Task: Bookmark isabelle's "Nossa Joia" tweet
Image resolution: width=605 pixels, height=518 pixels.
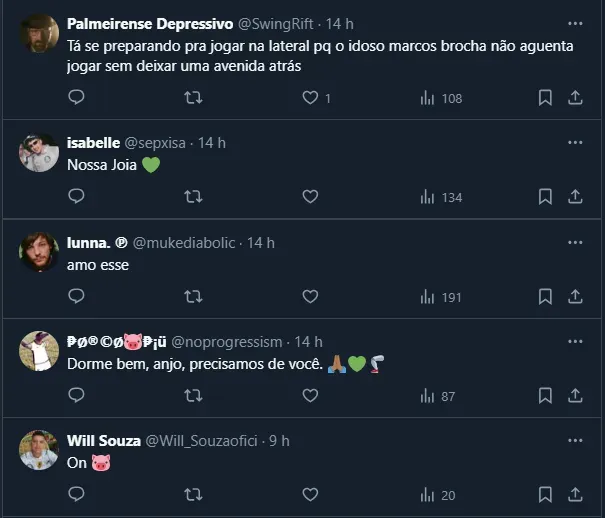Action: (x=545, y=197)
